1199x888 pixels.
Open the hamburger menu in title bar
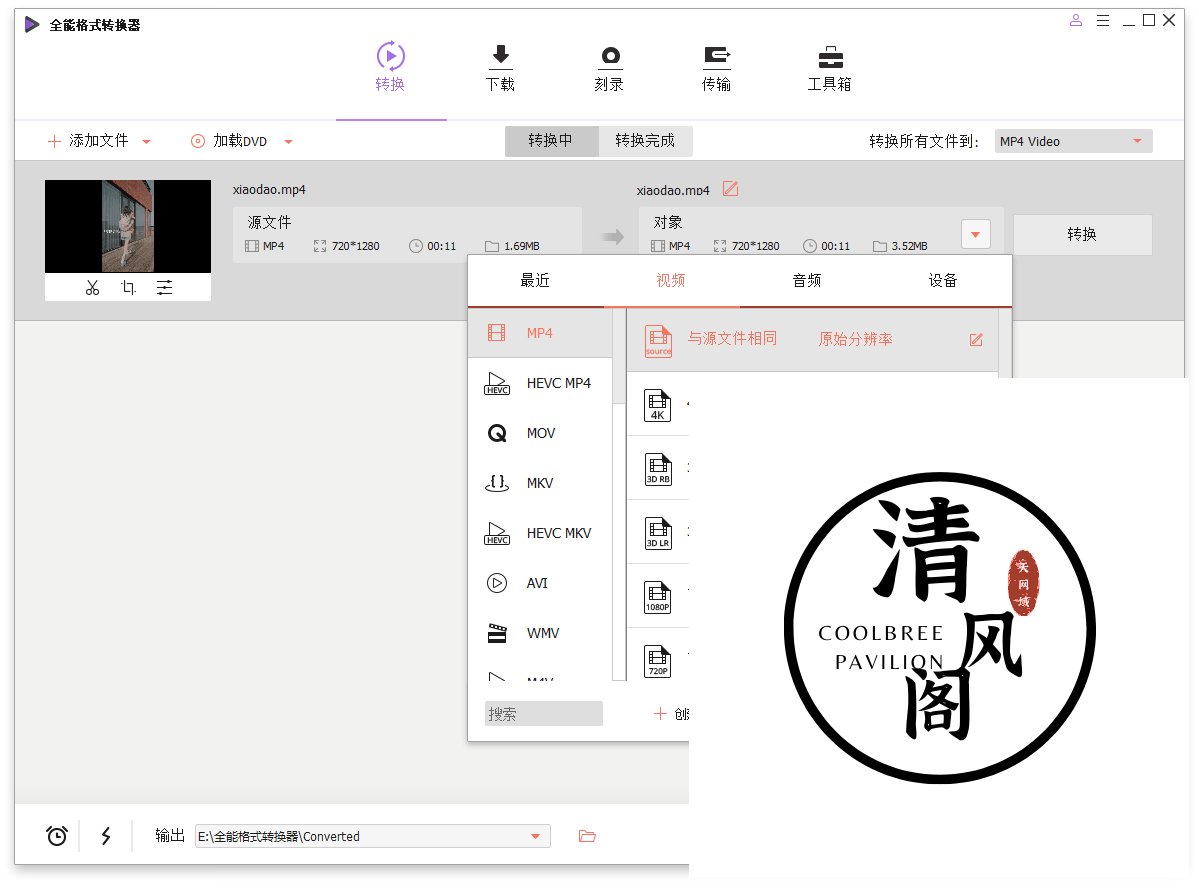[x=1103, y=21]
